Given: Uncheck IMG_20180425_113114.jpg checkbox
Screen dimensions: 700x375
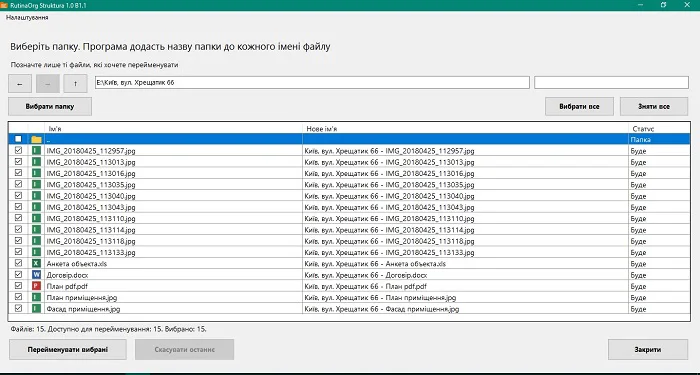Looking at the screenshot, I should pos(18,229).
